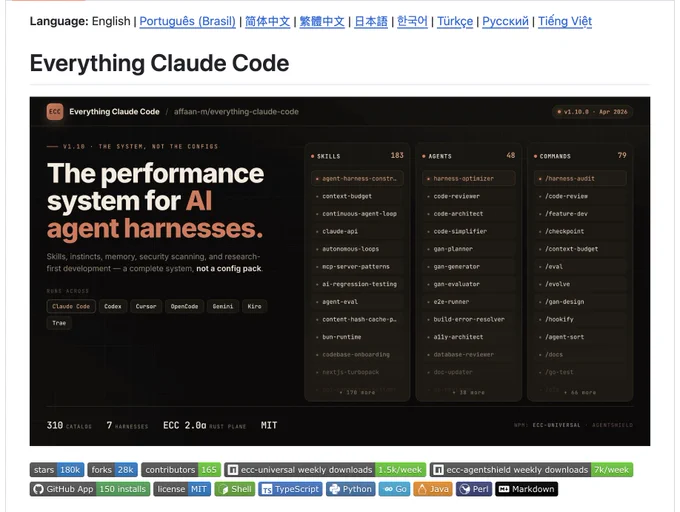
Task: Choose the Türkçe language link
Action: tap(455, 21)
